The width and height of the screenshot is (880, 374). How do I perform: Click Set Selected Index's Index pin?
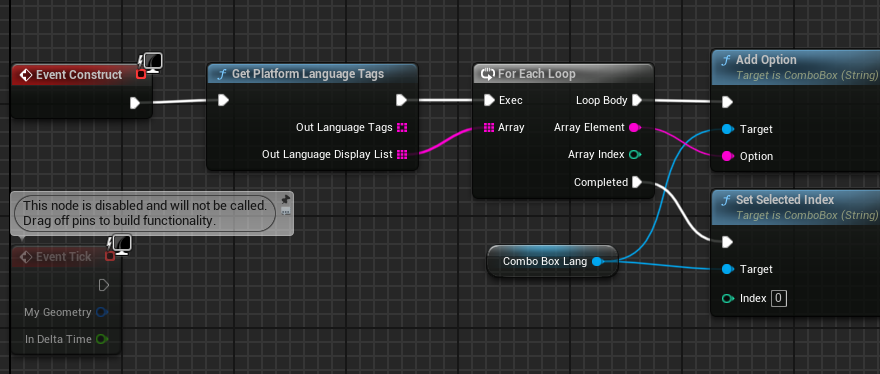pyautogui.click(x=728, y=298)
